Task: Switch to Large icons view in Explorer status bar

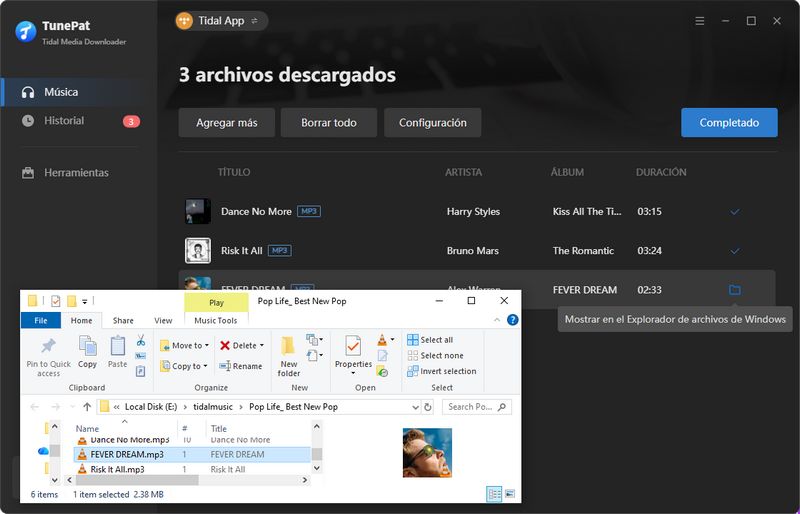Action: coord(509,494)
